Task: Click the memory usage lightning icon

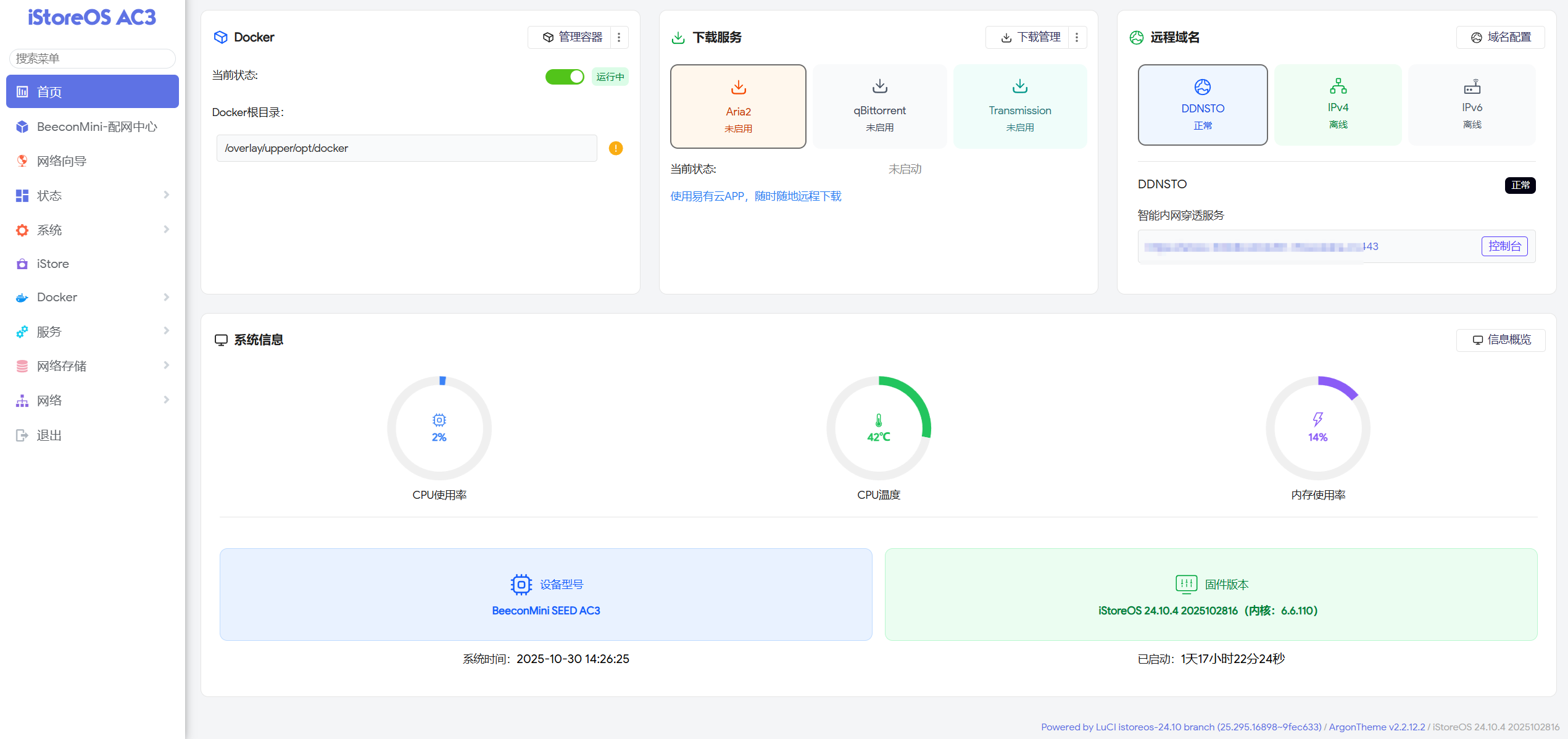Action: click(1317, 420)
